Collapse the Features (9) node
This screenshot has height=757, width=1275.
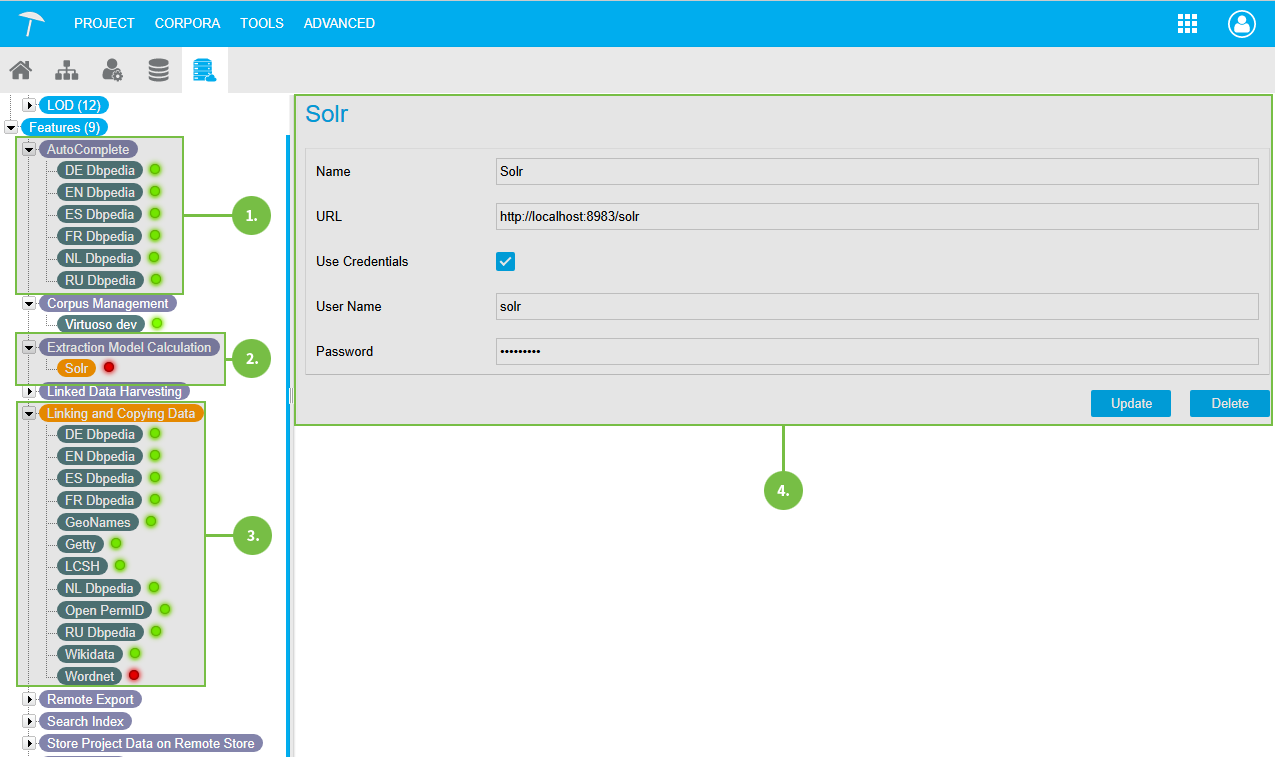[x=11, y=127]
